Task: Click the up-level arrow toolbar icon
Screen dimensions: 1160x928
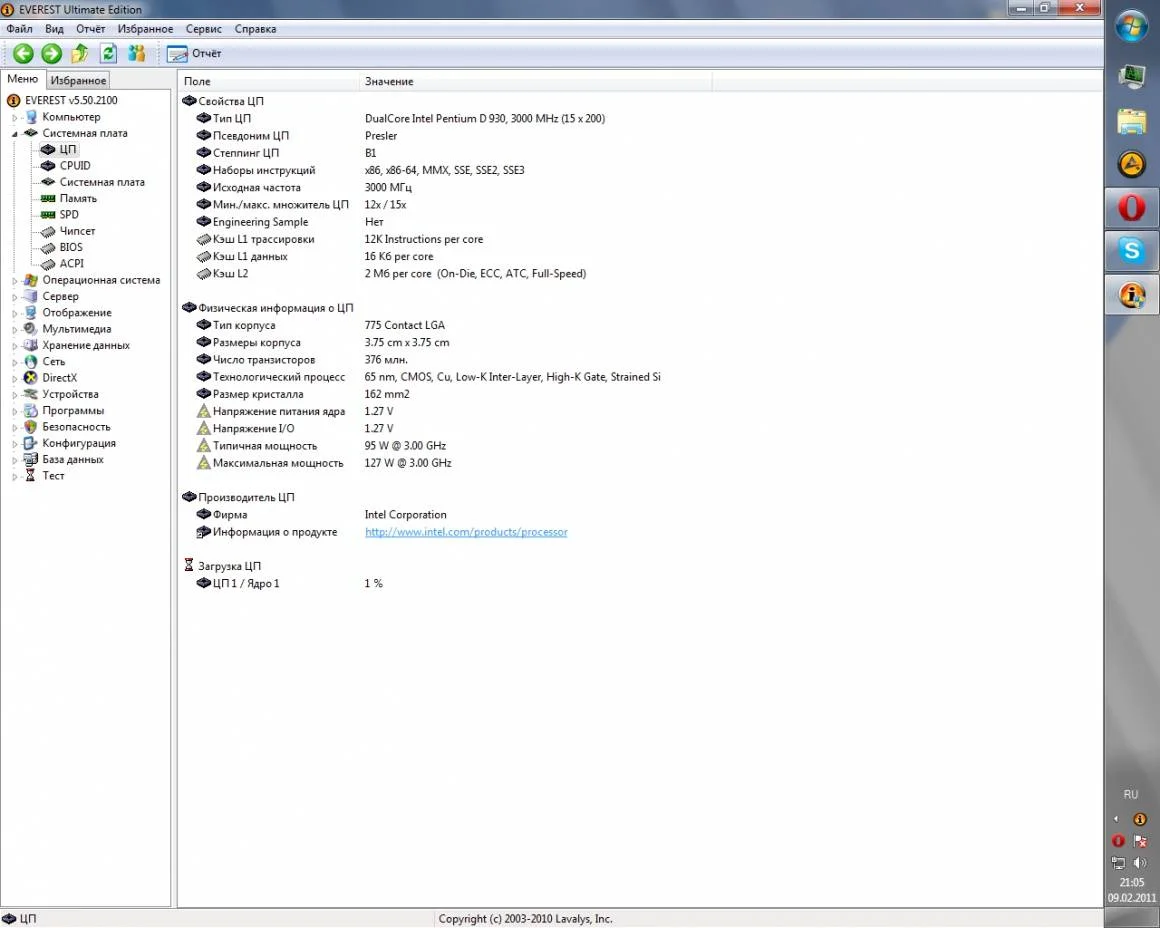Action: coord(79,53)
